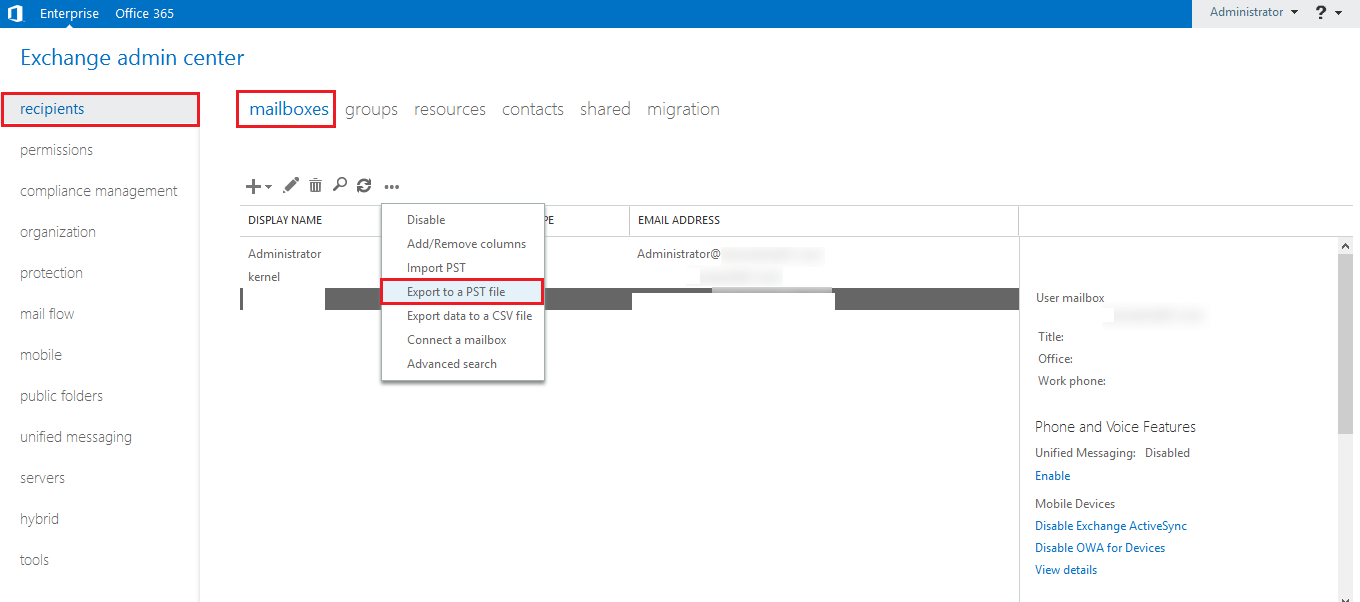
Task: Choose Import PST from the menu
Action: pos(436,268)
